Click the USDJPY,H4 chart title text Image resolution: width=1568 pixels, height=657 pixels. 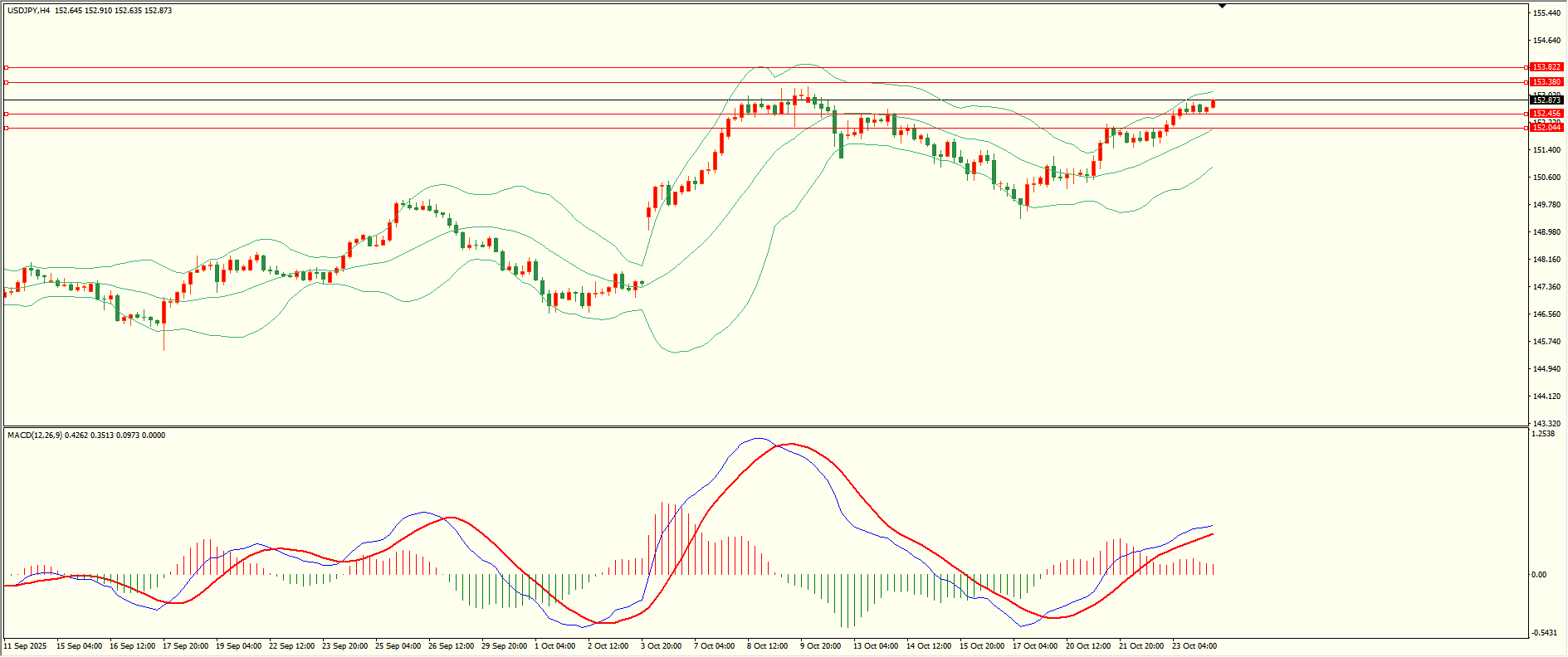[28, 11]
